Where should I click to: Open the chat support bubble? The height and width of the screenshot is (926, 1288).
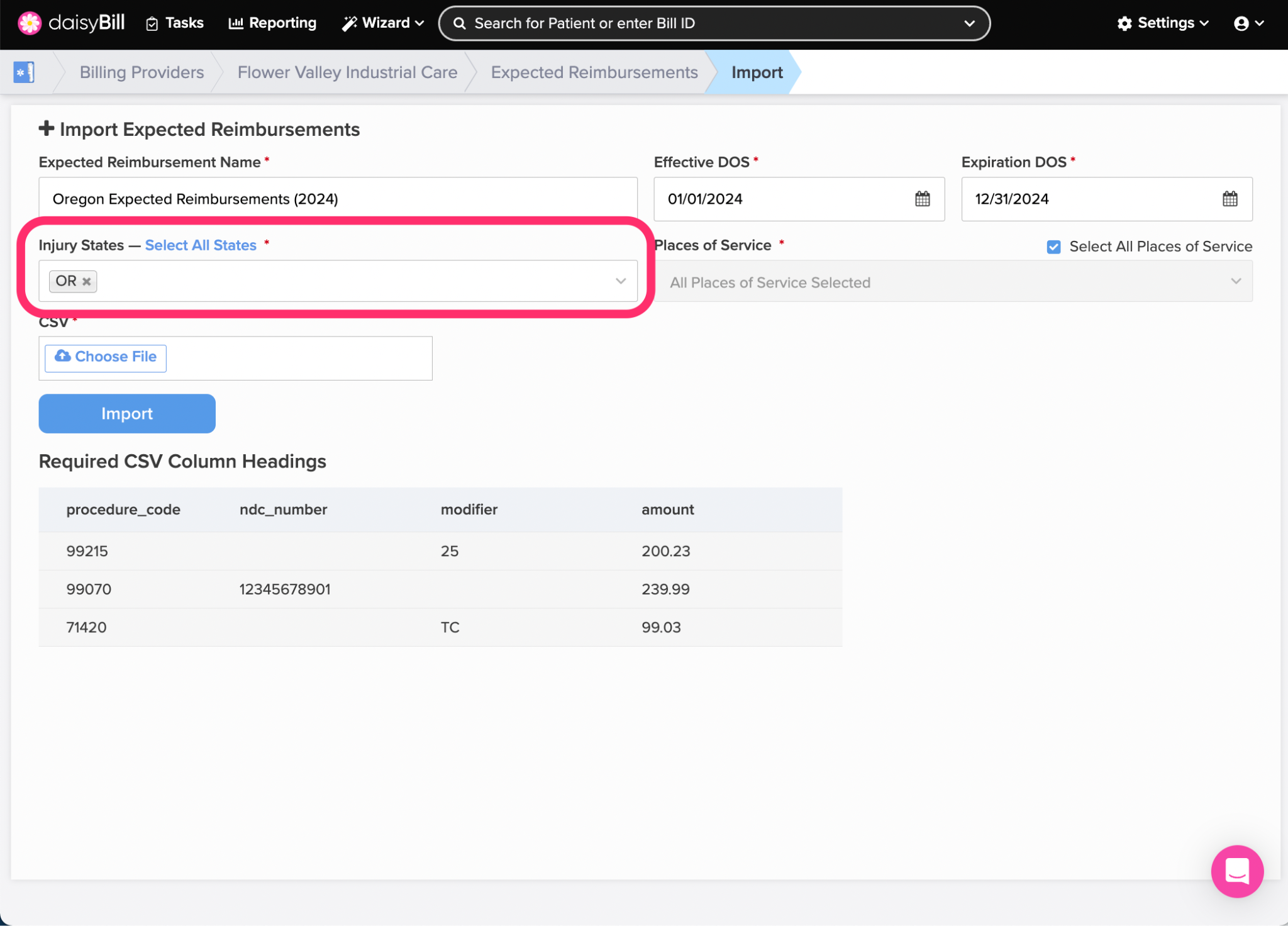click(x=1236, y=871)
